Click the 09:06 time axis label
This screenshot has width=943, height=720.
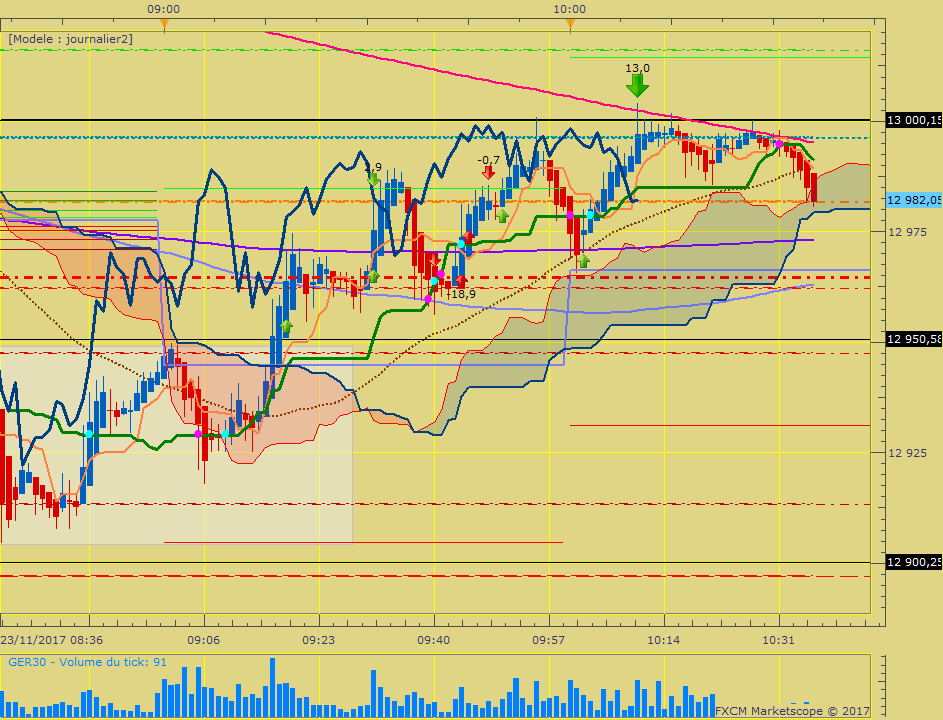click(203, 640)
